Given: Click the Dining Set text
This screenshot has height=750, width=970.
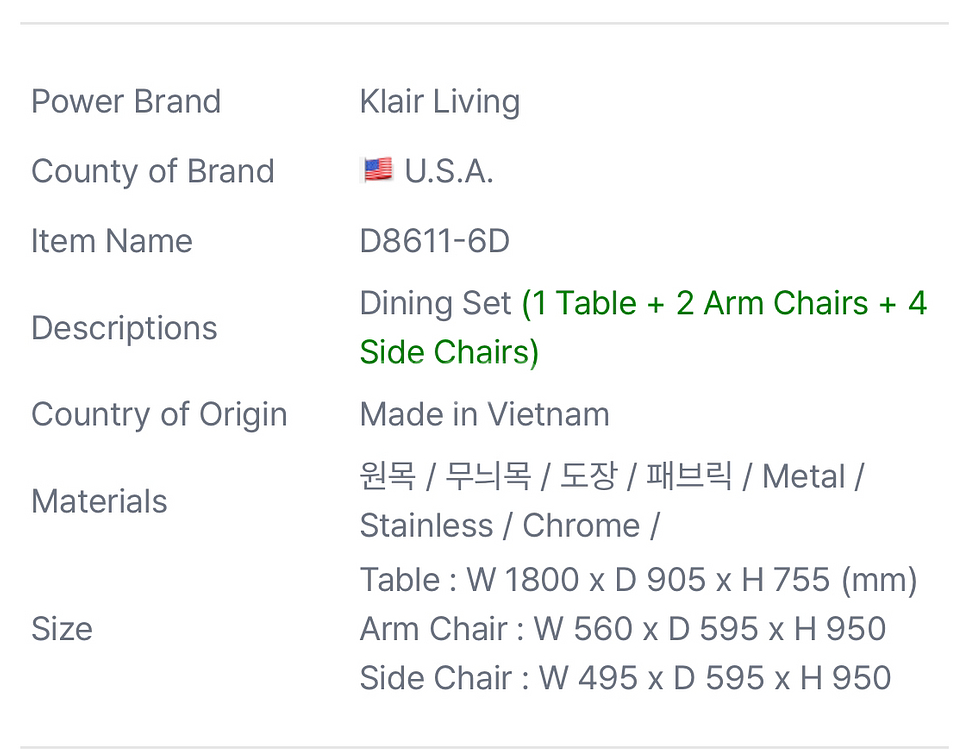Looking at the screenshot, I should (435, 303).
